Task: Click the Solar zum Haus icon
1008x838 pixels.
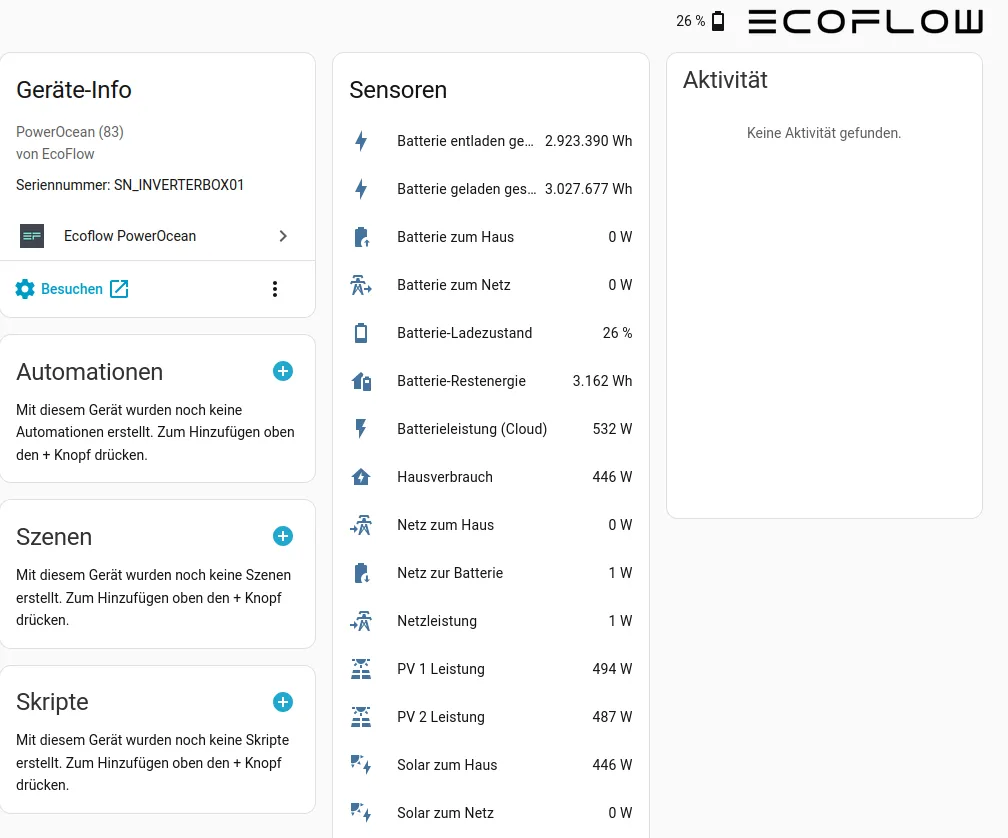Action: tap(361, 765)
